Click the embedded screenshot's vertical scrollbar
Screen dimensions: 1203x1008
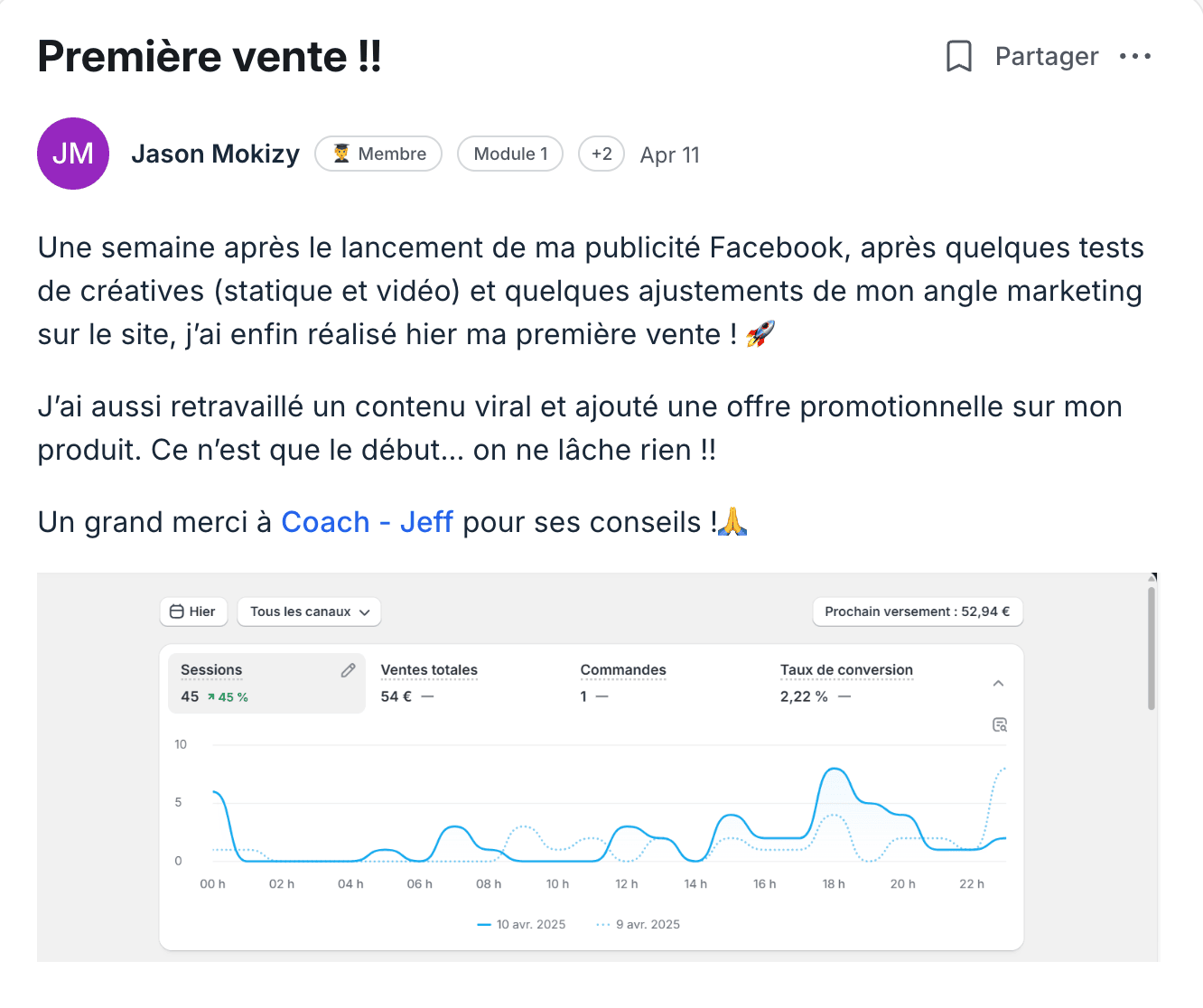pos(1152,649)
